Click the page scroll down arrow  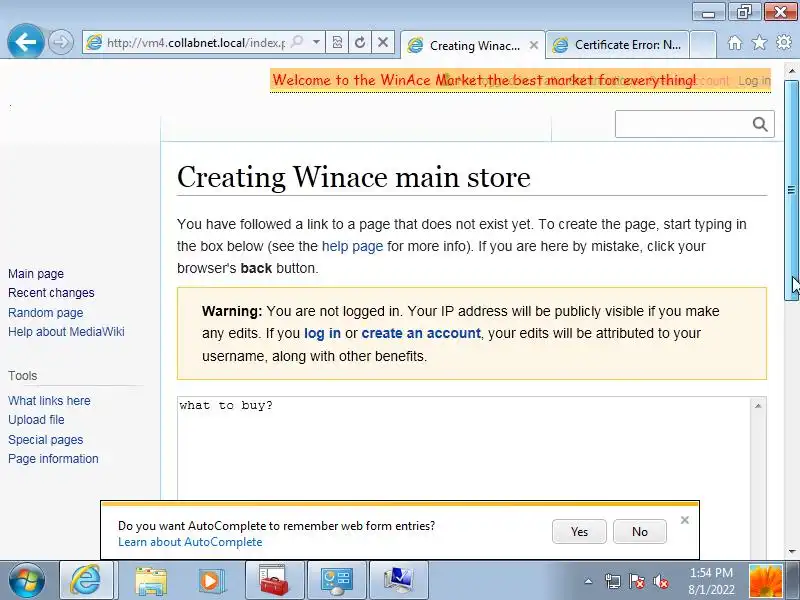[792, 551]
